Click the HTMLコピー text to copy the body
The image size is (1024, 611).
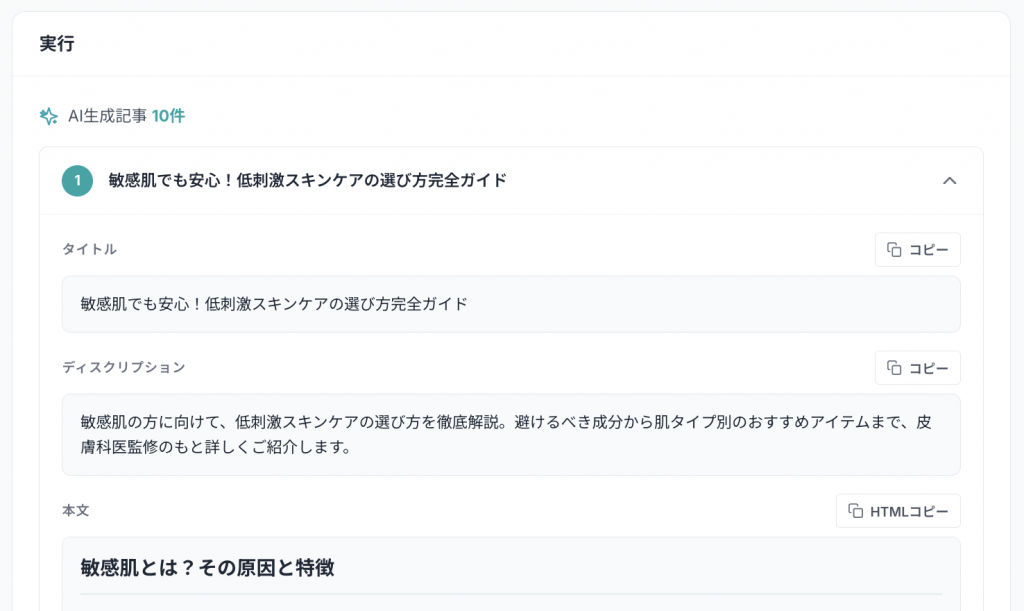click(909, 511)
